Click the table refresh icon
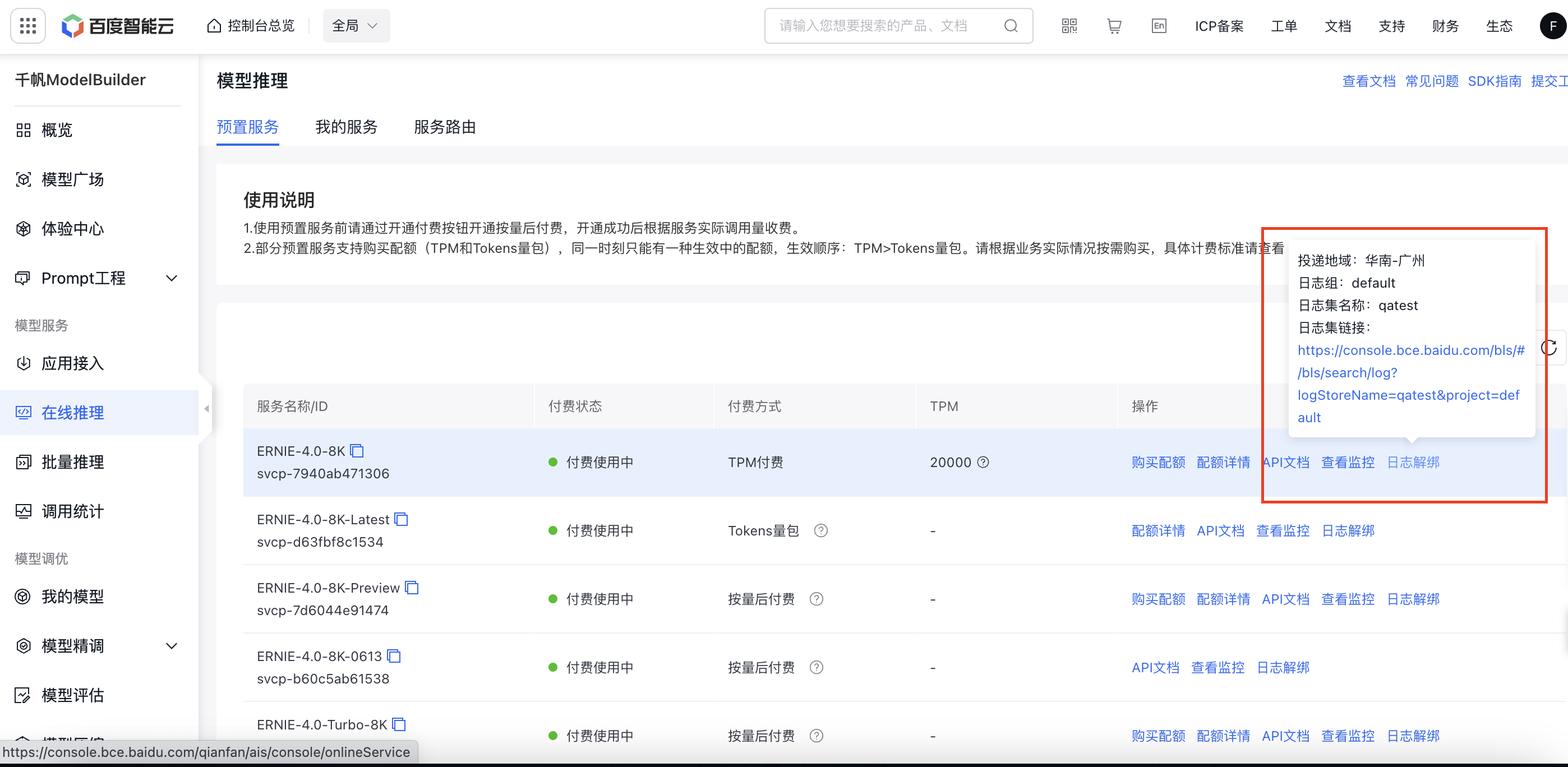The image size is (1568, 767). point(1549,348)
